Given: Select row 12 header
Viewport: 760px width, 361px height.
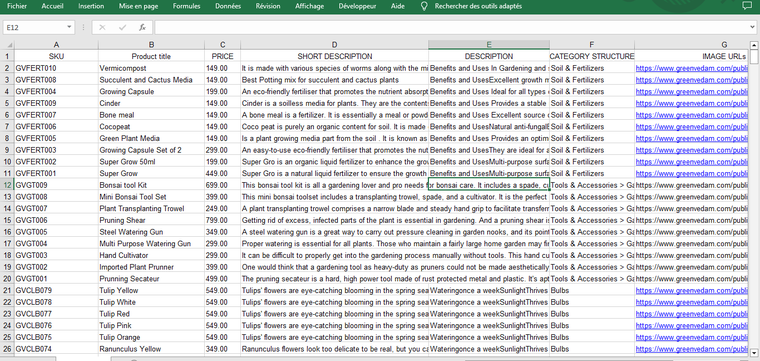Looking at the screenshot, I should coord(7,185).
